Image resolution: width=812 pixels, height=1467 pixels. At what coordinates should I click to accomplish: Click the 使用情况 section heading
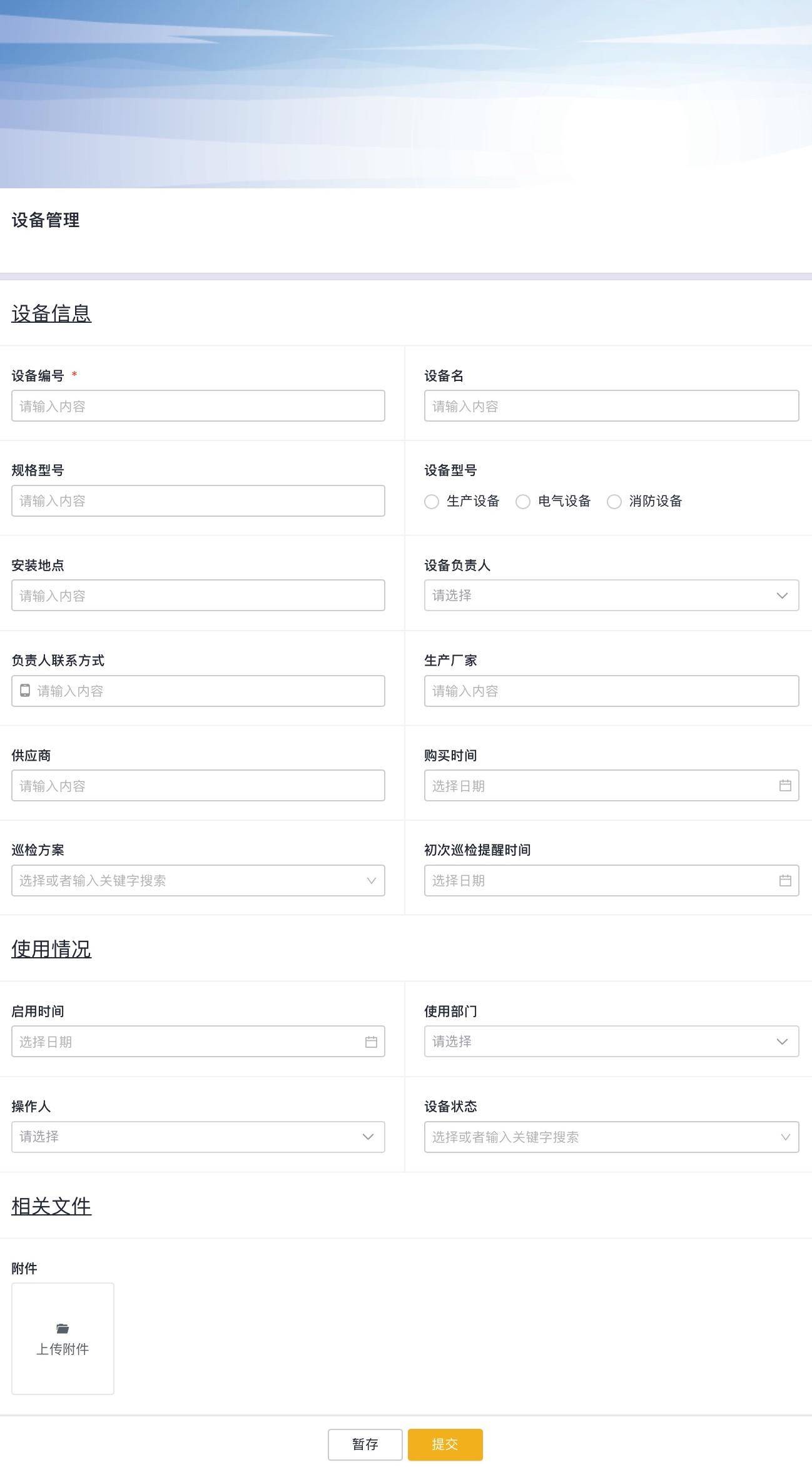pos(51,948)
